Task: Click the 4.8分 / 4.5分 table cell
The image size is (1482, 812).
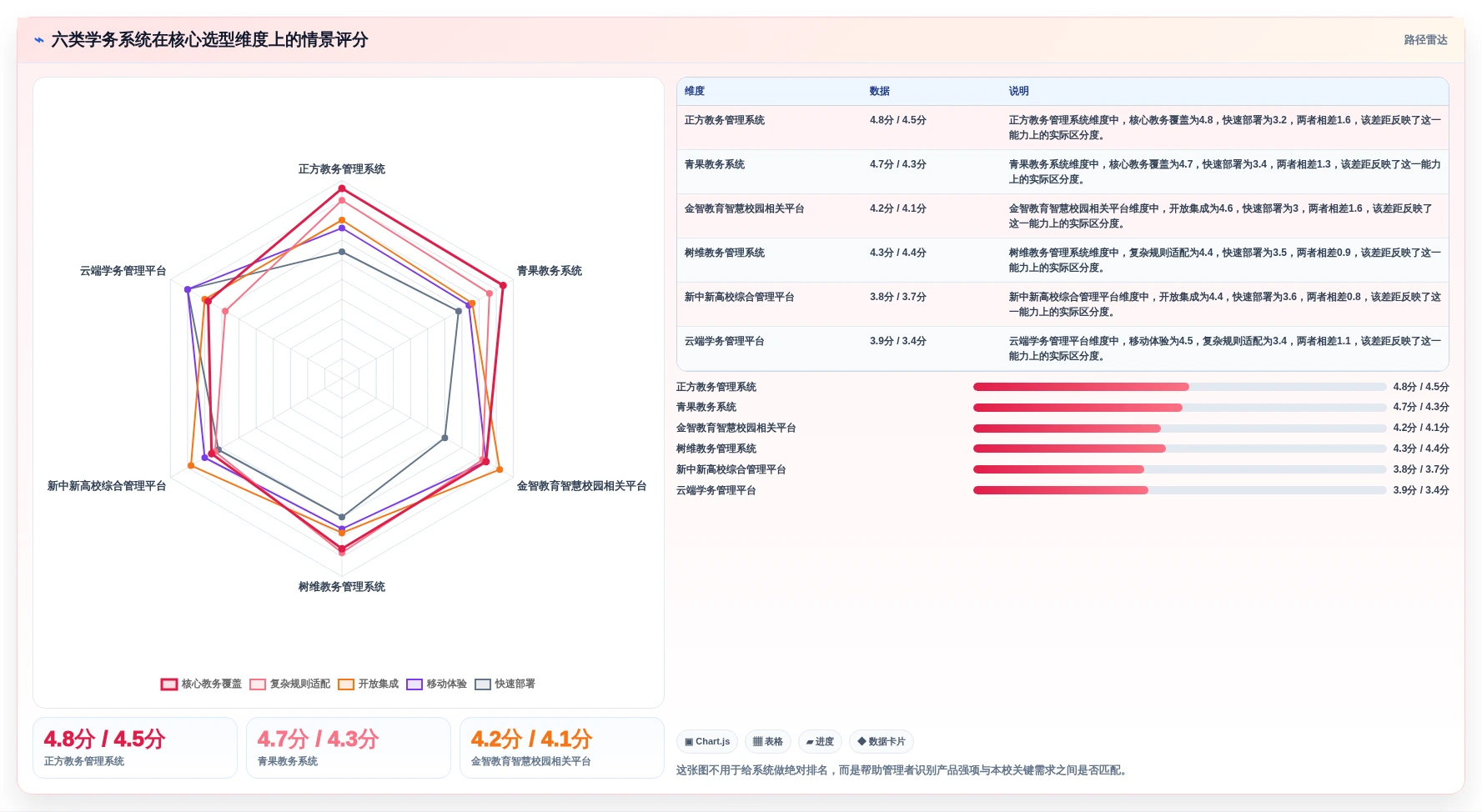Action: (898, 120)
